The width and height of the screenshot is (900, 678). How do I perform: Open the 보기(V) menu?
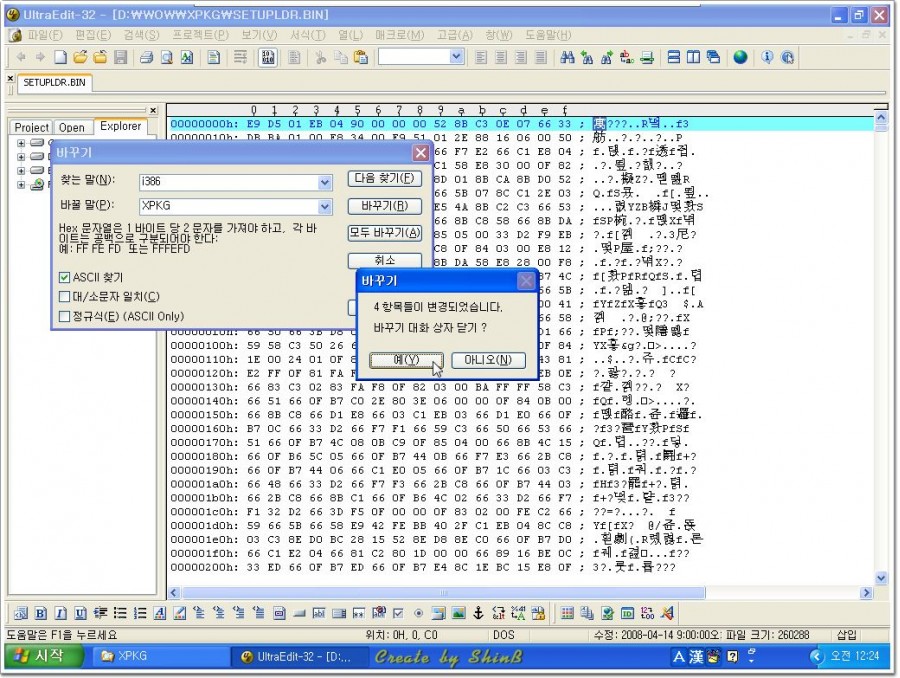259,35
